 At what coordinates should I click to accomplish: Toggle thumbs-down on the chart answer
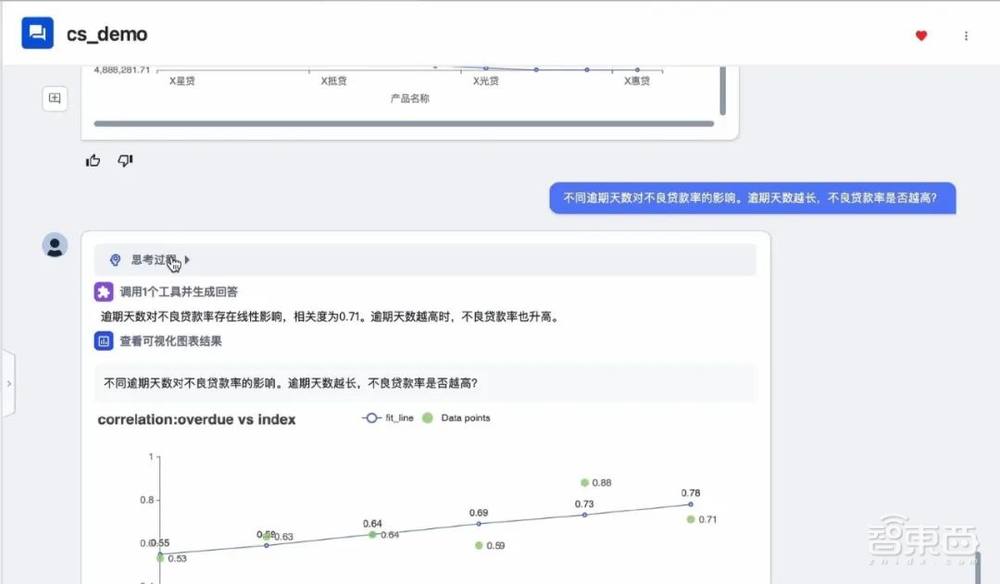125,160
